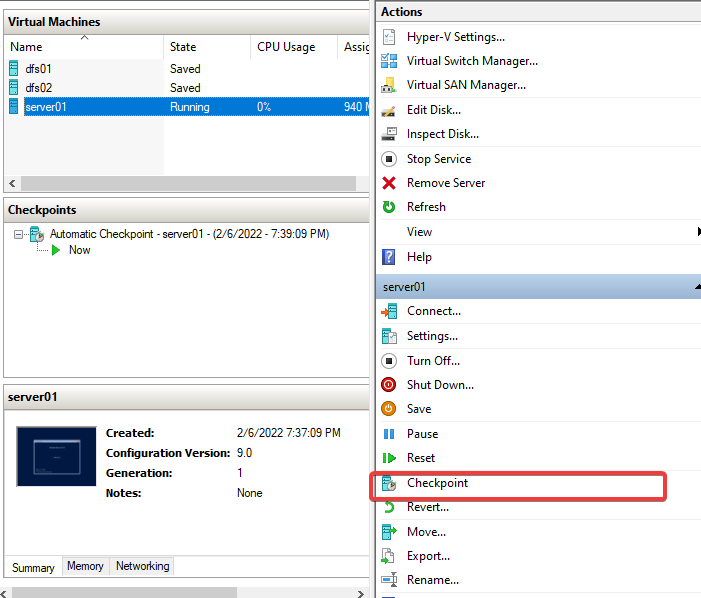The width and height of the screenshot is (701, 598).
Task: Collapse the Automatic Checkpoint tree node
Action: click(x=18, y=234)
